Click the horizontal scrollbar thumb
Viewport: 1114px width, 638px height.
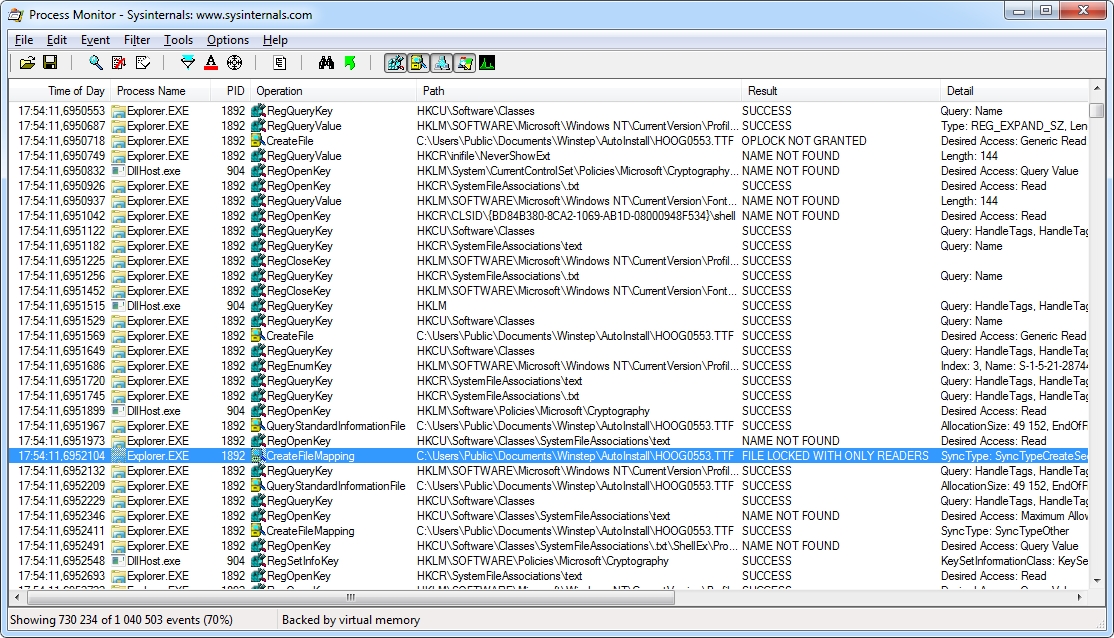point(350,597)
